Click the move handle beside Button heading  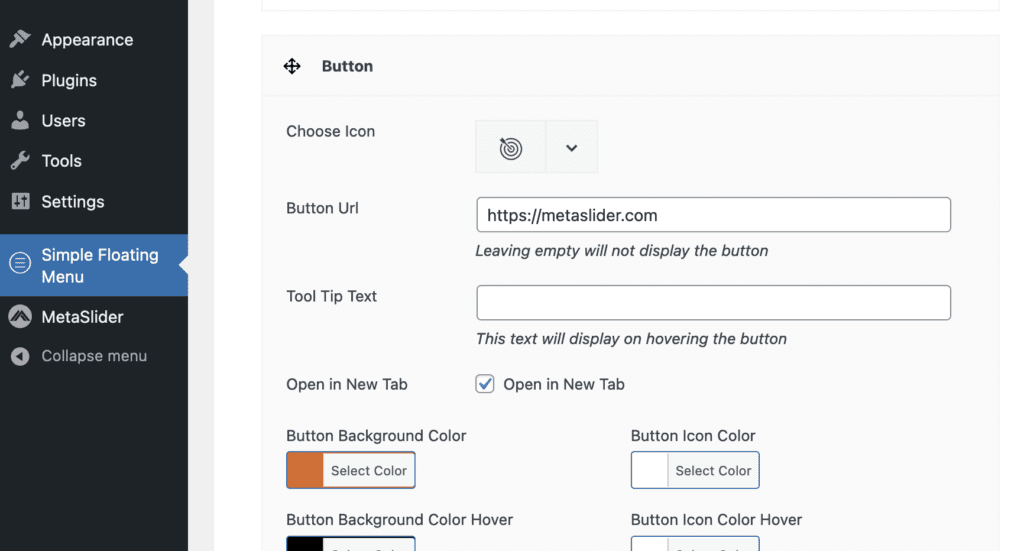(292, 67)
